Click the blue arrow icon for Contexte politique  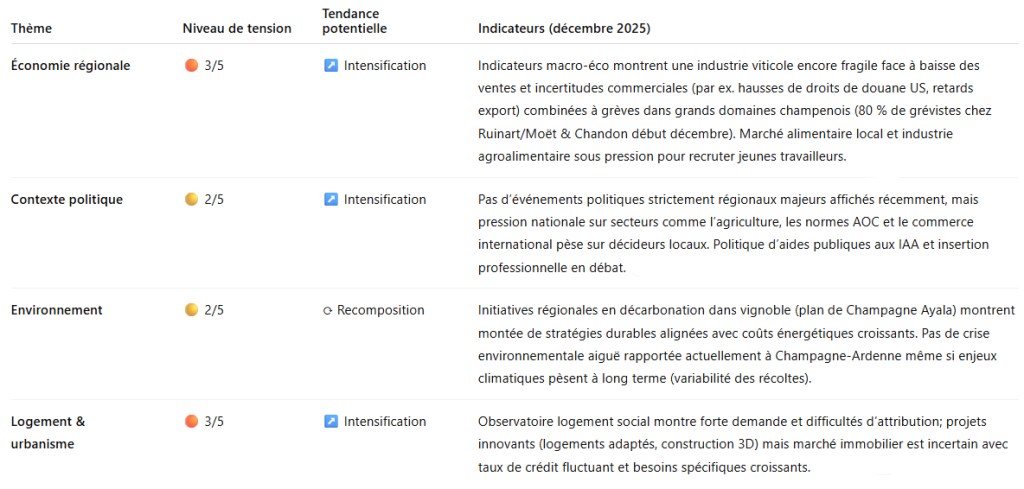click(x=331, y=200)
